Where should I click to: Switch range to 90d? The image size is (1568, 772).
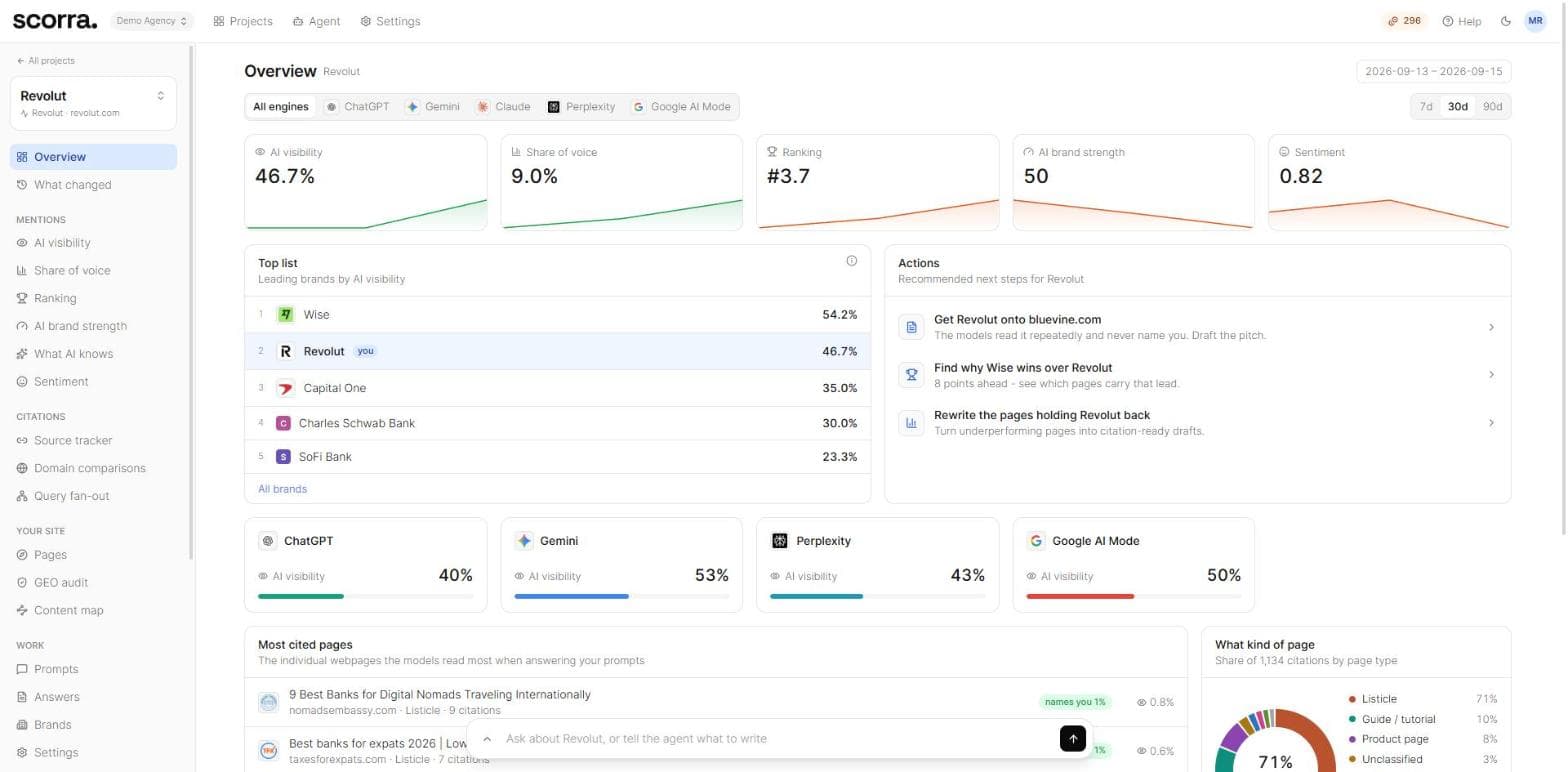click(1492, 107)
